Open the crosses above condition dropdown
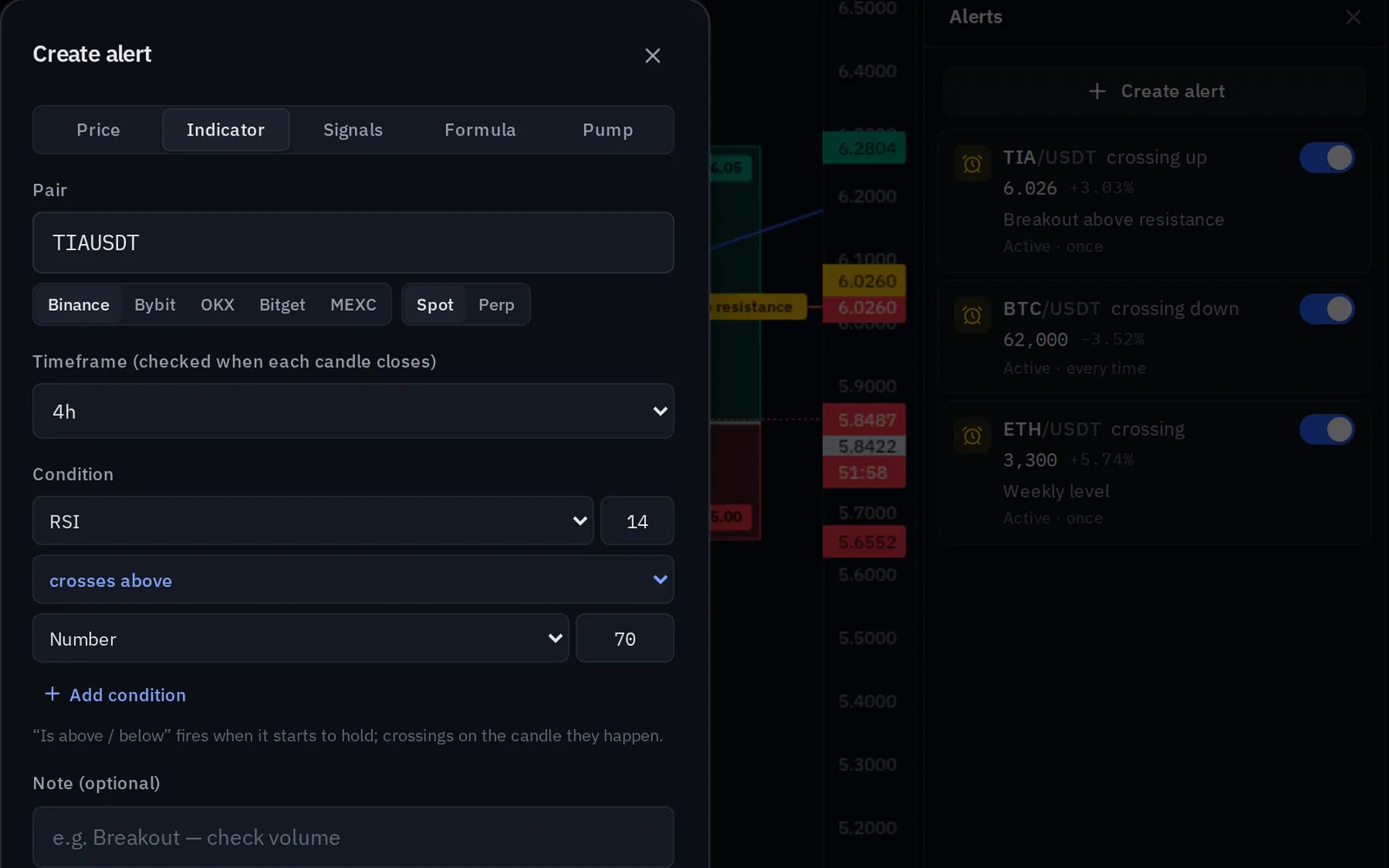This screenshot has width=1389, height=868. (x=353, y=580)
